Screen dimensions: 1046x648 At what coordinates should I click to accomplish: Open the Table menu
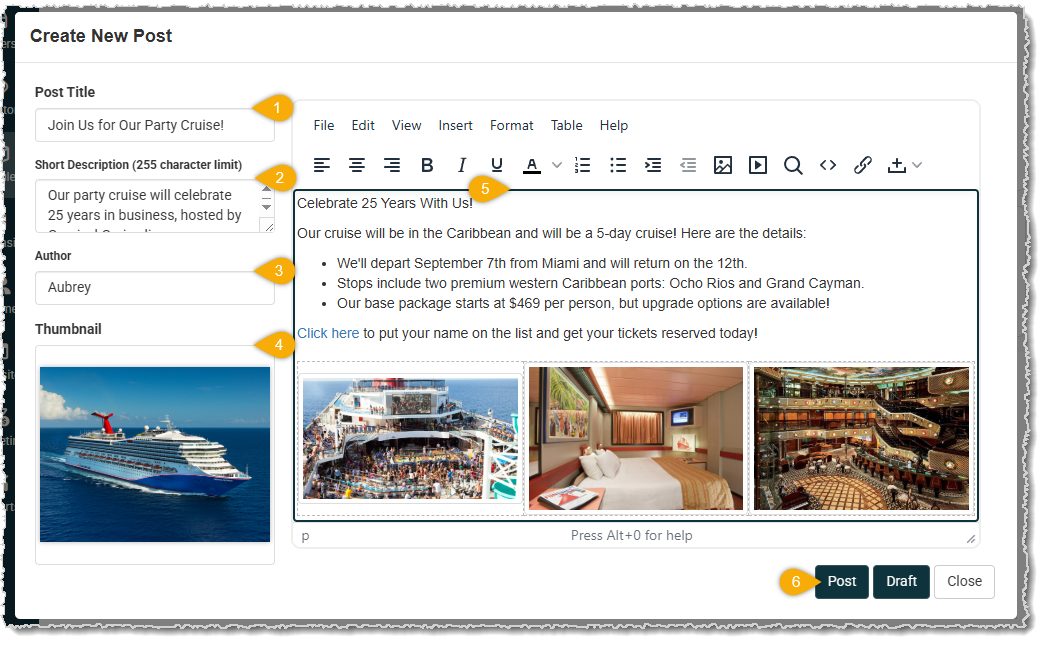pos(566,125)
